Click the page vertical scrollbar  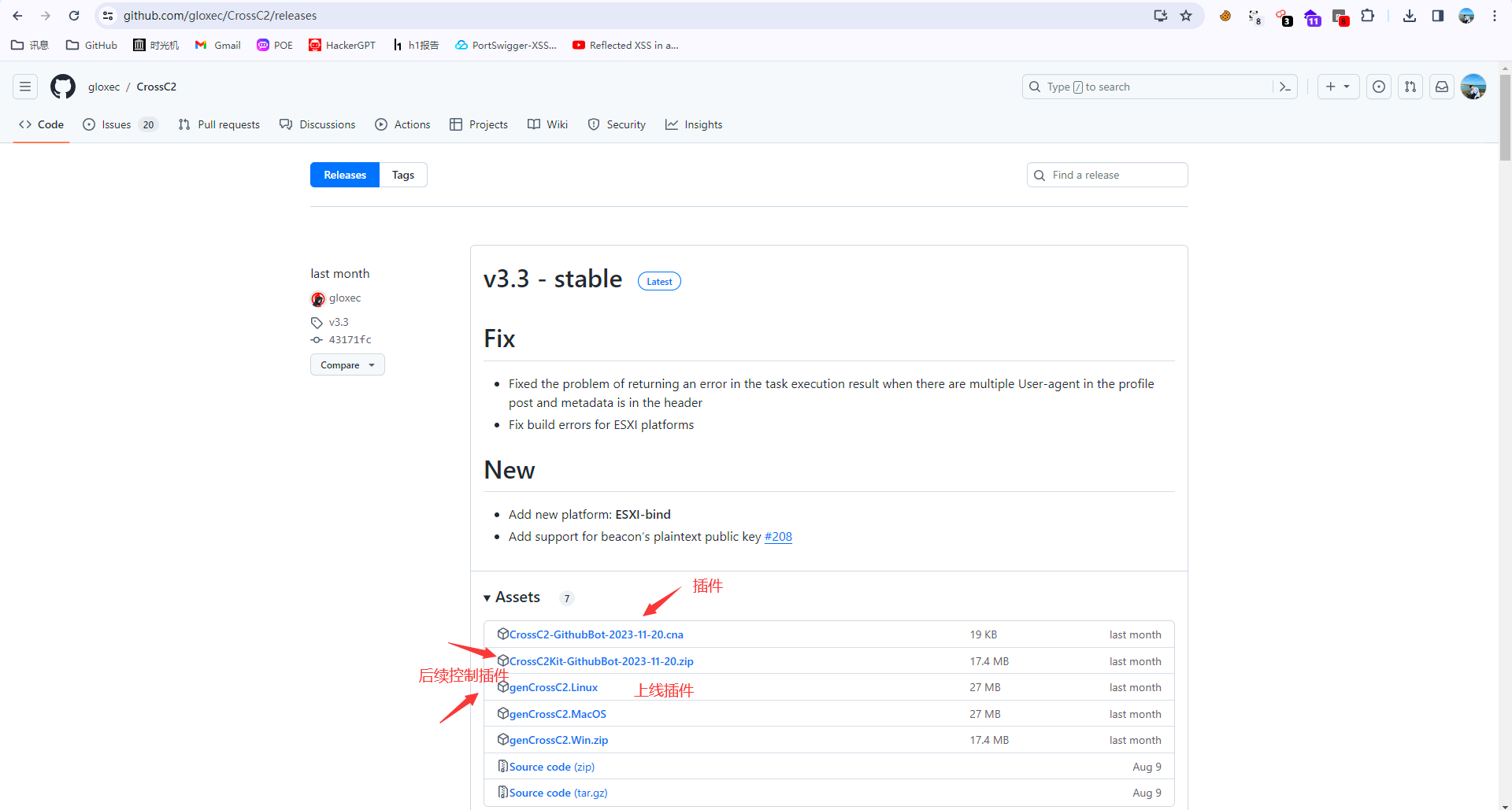[1505, 118]
